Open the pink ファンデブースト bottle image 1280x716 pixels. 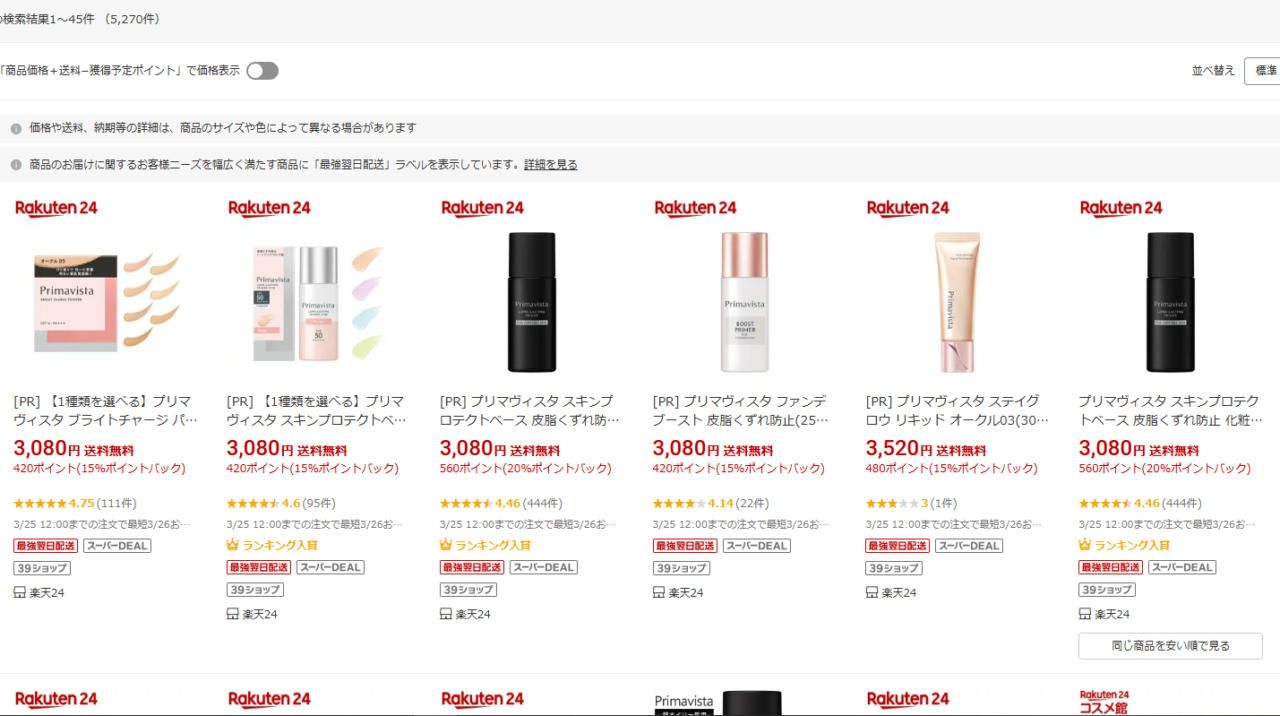tap(744, 303)
